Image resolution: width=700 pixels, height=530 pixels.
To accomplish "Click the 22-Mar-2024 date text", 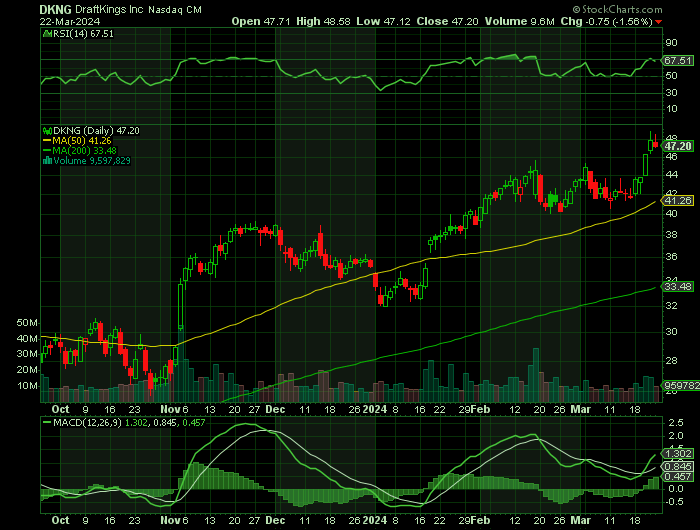I will pyautogui.click(x=70, y=21).
